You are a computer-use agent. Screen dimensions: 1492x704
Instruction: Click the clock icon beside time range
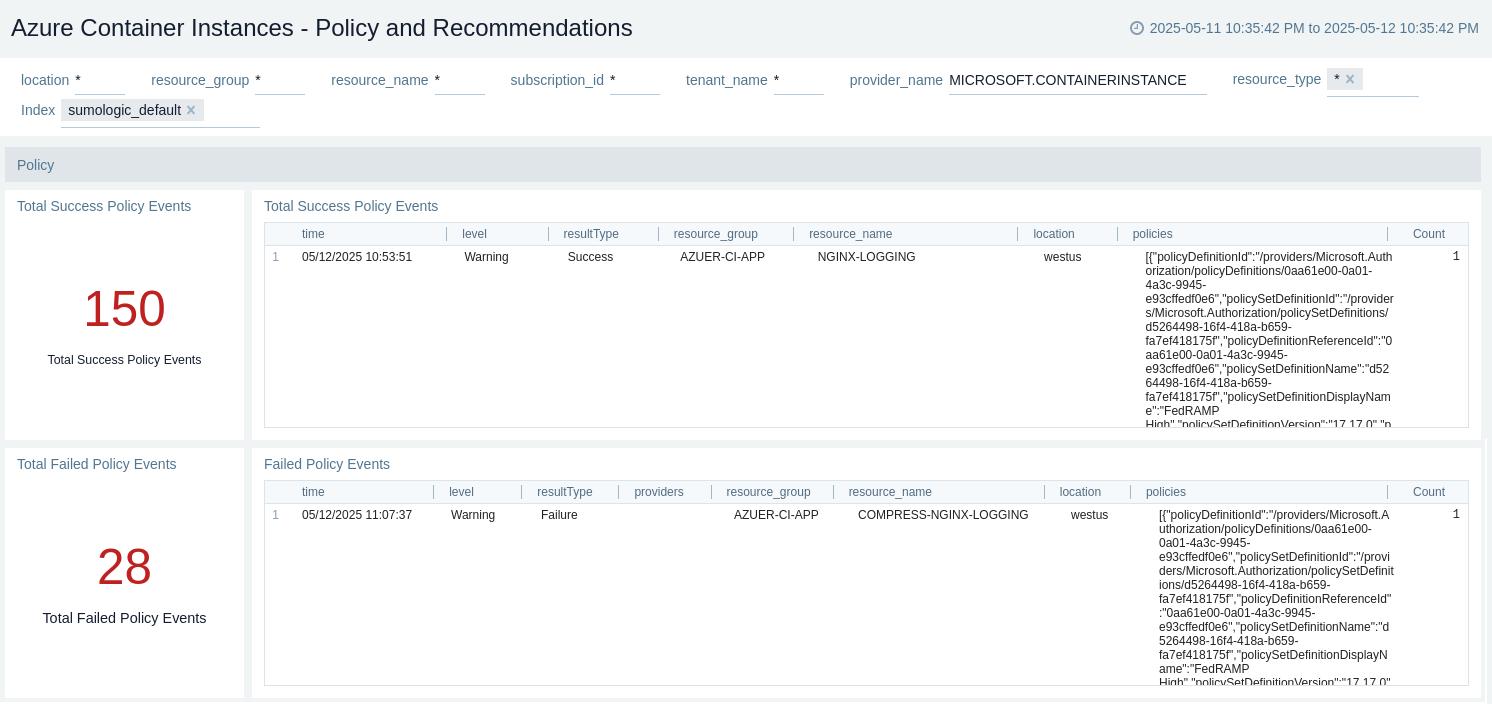(1137, 28)
